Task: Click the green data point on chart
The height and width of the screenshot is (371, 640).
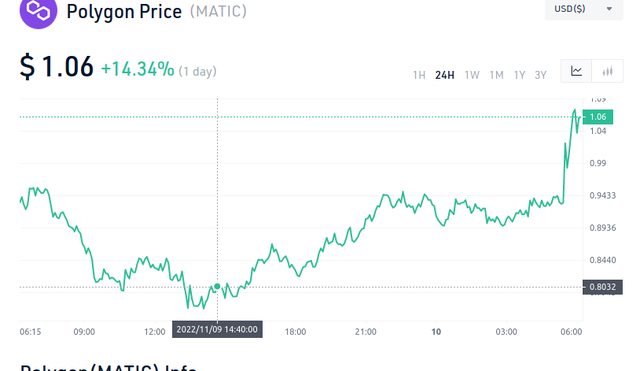Action: [217, 287]
